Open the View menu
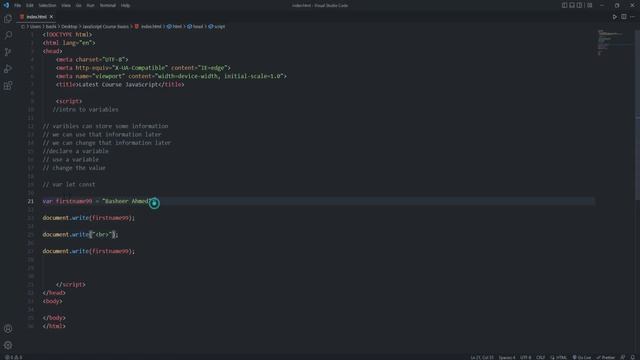 66,5
